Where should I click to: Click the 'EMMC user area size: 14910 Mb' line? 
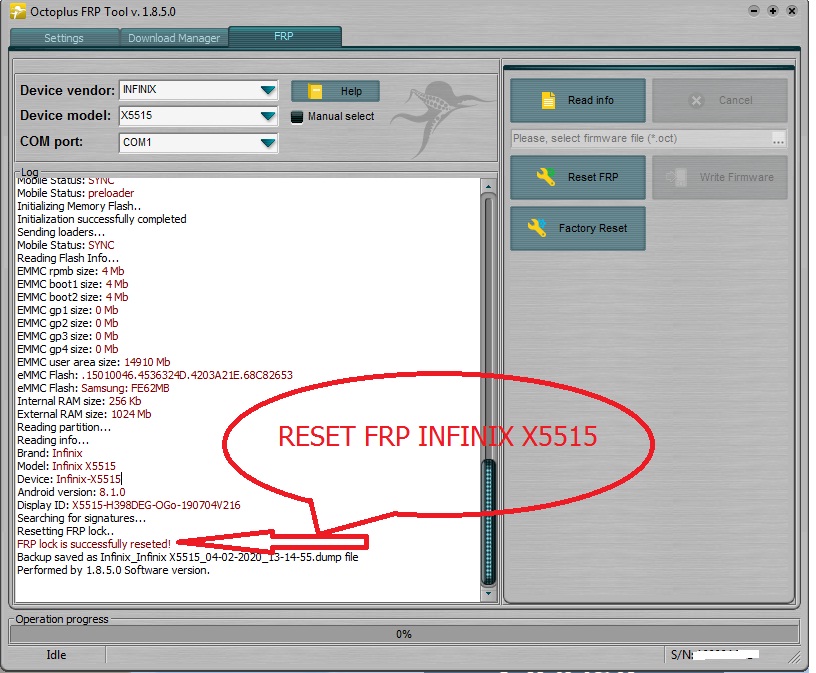click(94, 362)
